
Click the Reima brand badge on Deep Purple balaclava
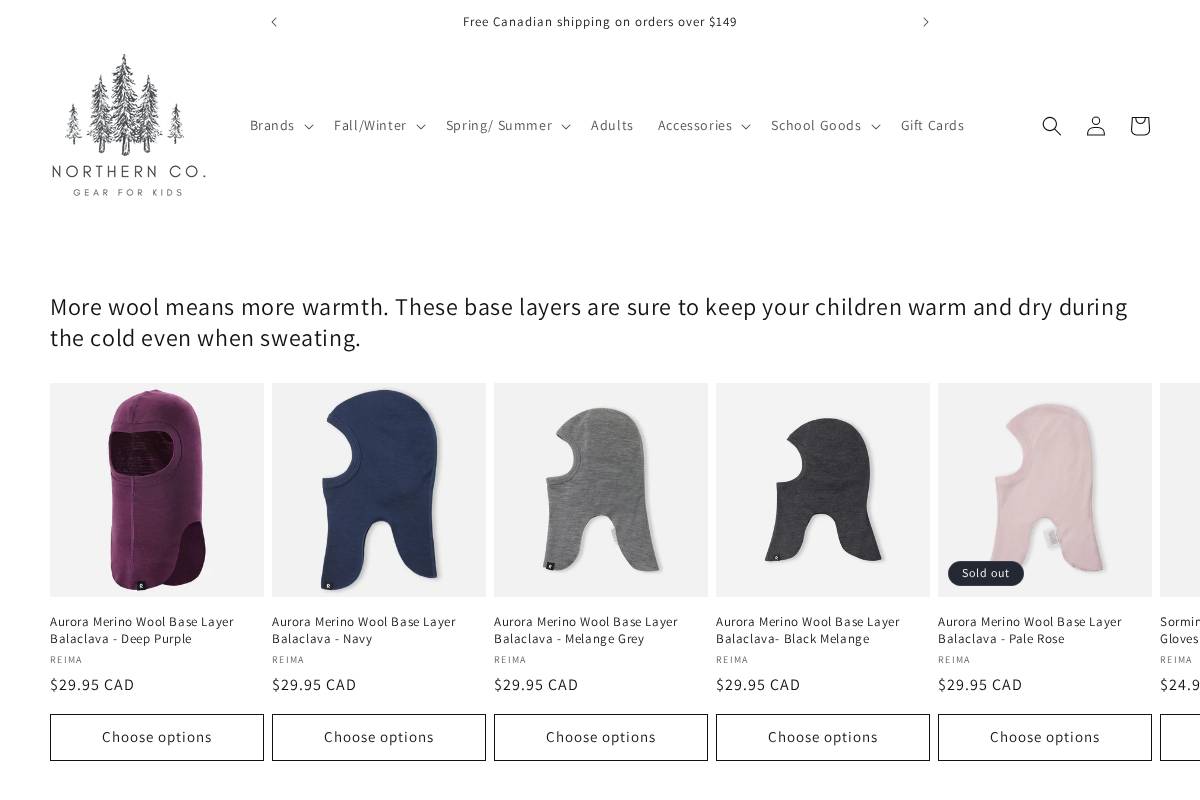tap(66, 660)
